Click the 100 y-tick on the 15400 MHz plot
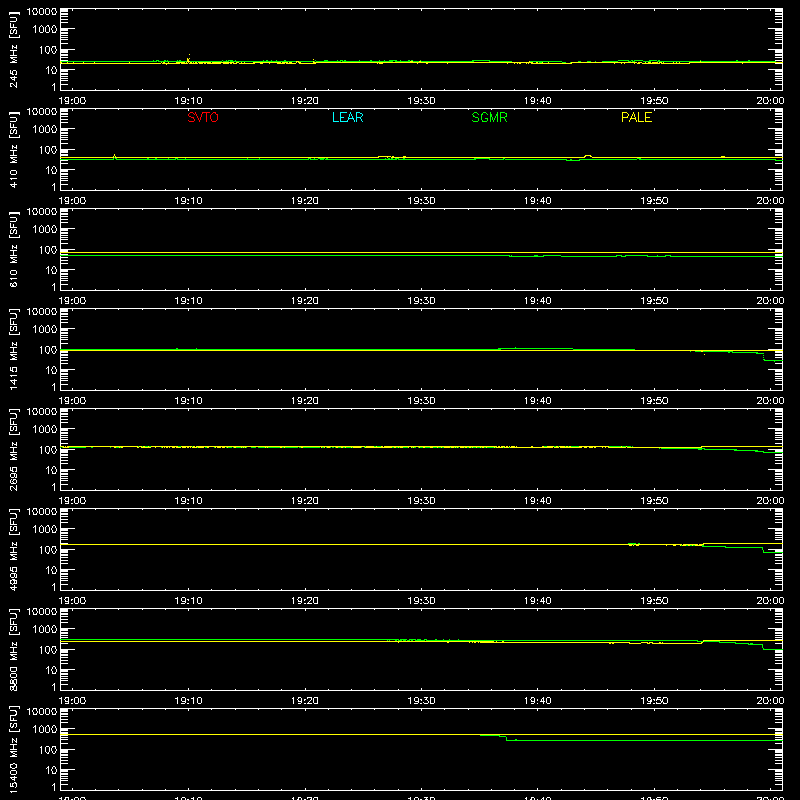 (48, 750)
